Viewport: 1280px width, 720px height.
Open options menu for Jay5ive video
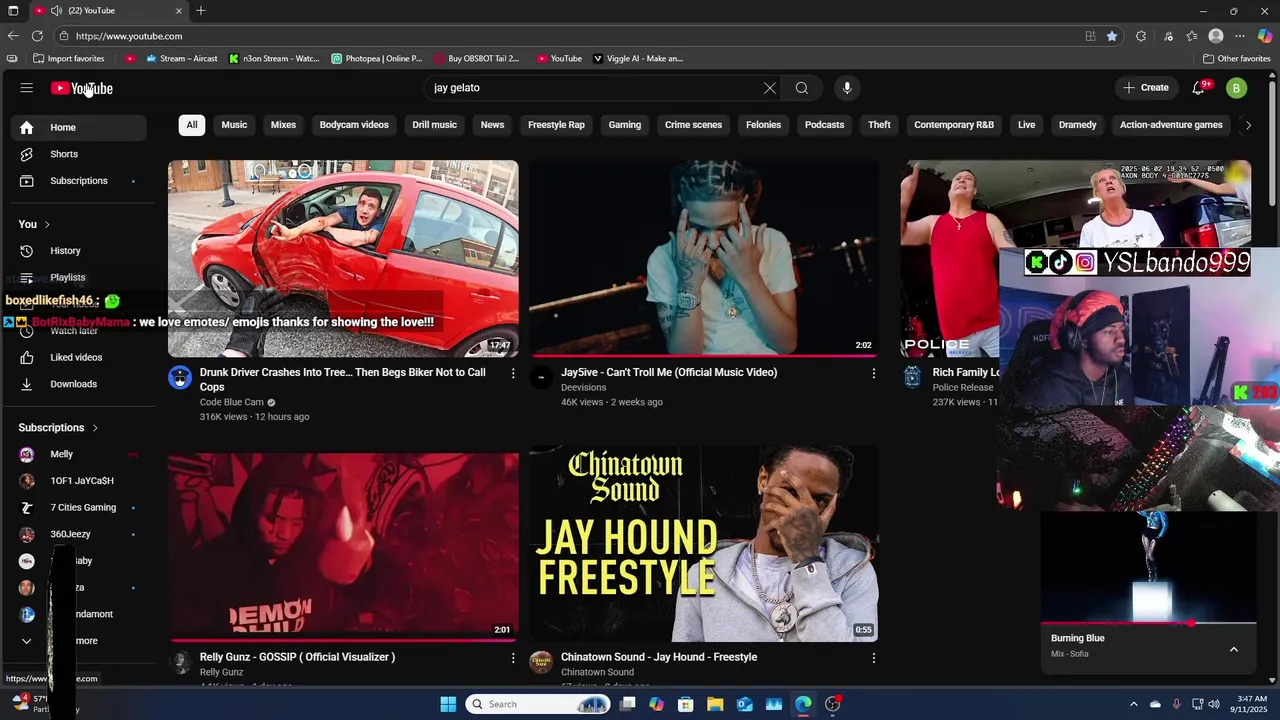point(873,373)
